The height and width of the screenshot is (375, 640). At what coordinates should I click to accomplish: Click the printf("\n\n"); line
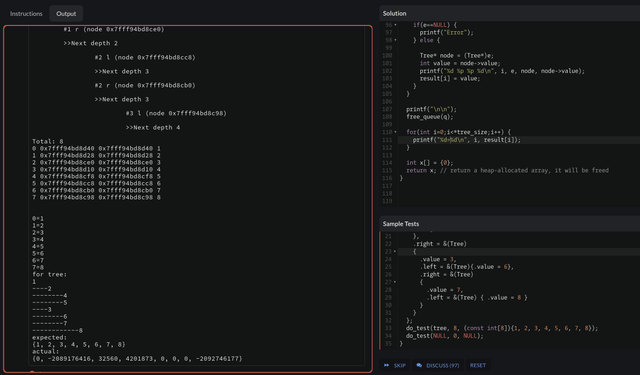(x=431, y=109)
